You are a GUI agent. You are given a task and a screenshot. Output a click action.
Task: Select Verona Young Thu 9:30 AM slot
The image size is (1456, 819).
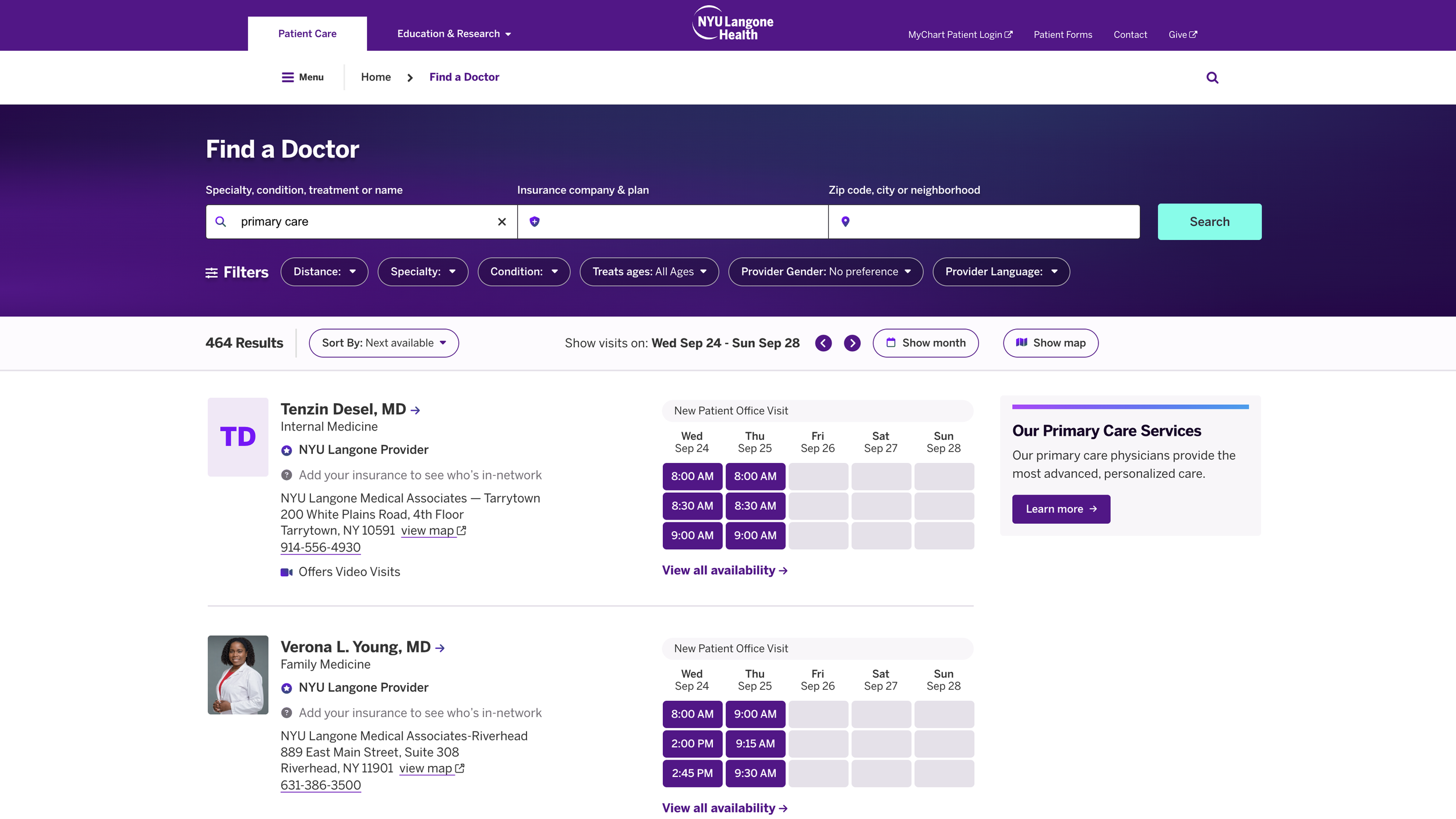(755, 774)
